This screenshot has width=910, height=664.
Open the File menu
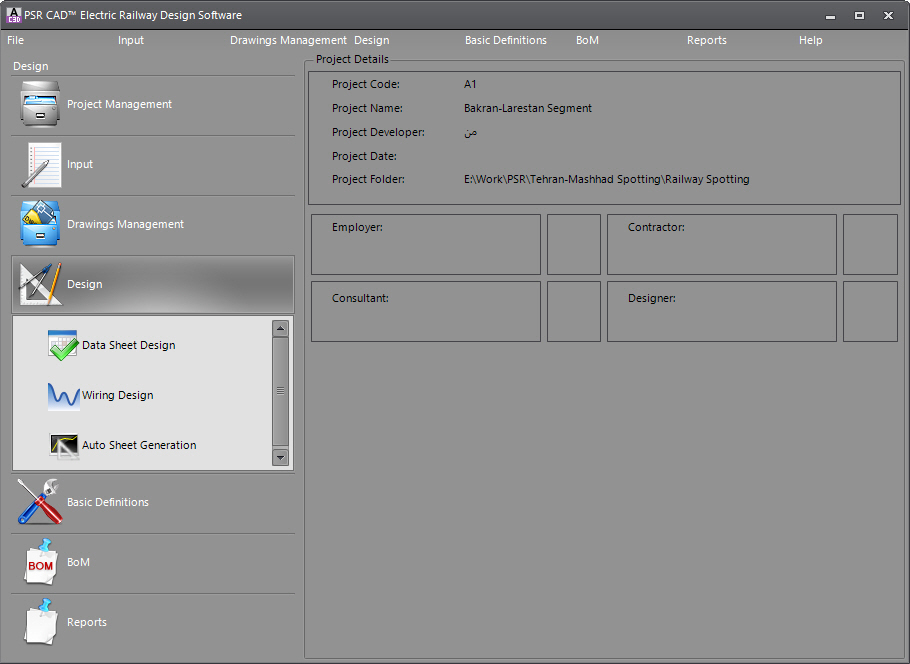[16, 40]
